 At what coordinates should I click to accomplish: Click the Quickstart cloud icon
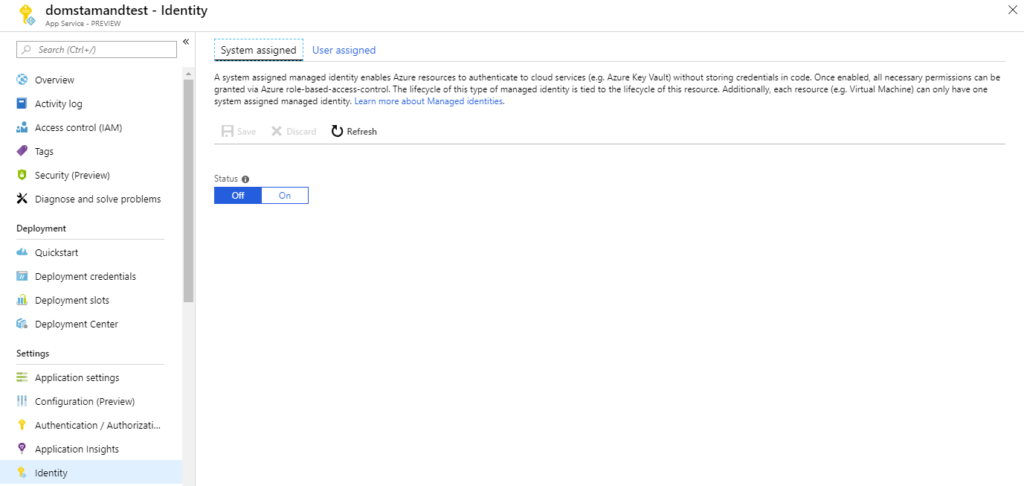pos(22,252)
